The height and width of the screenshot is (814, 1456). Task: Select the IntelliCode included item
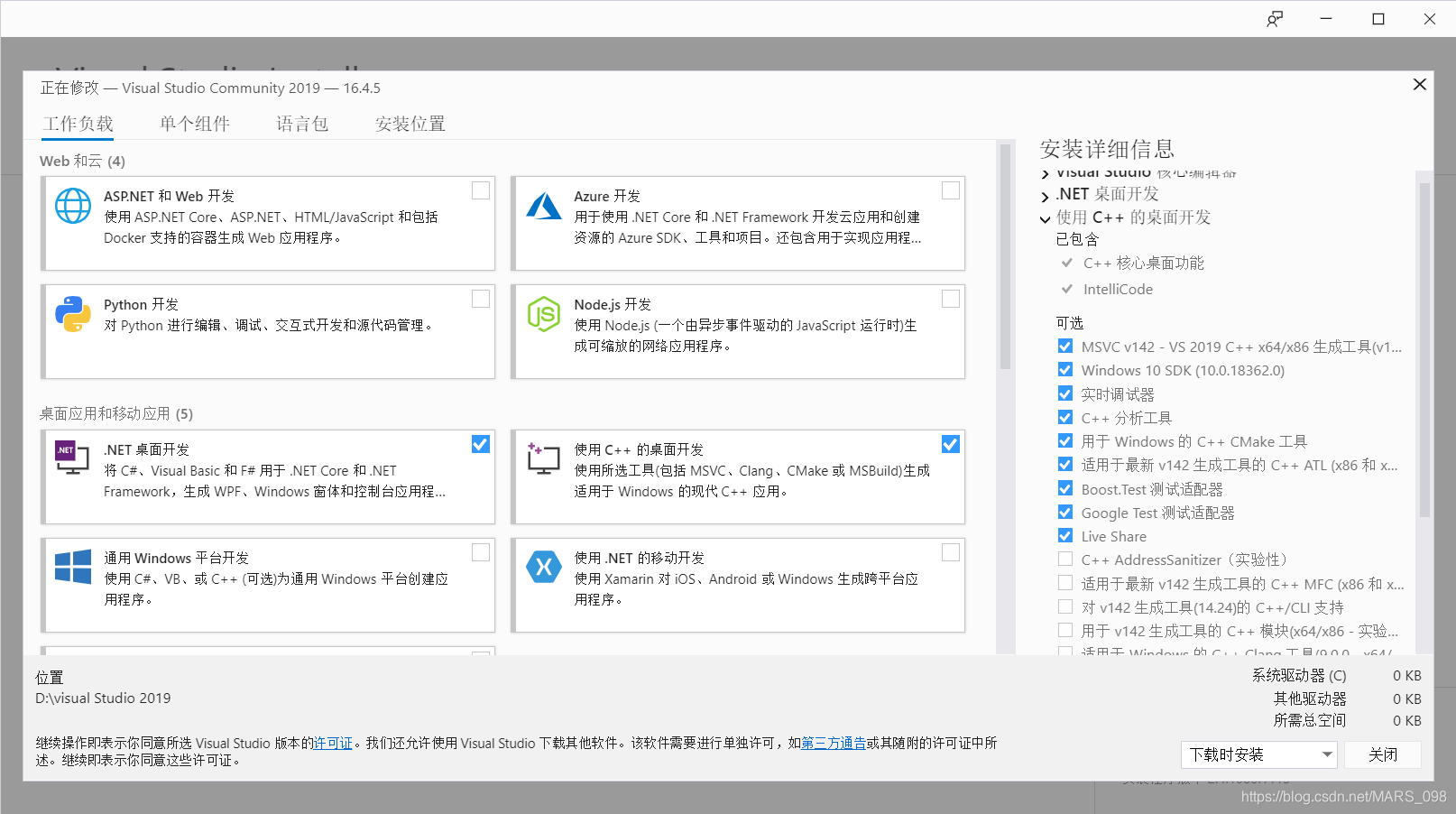(1118, 290)
